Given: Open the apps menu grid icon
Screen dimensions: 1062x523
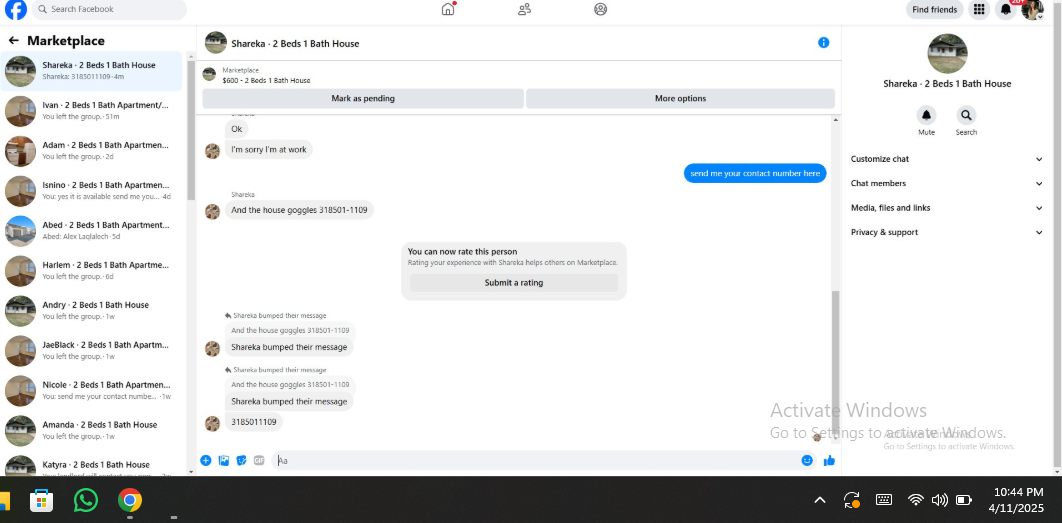Looking at the screenshot, I should [x=978, y=9].
